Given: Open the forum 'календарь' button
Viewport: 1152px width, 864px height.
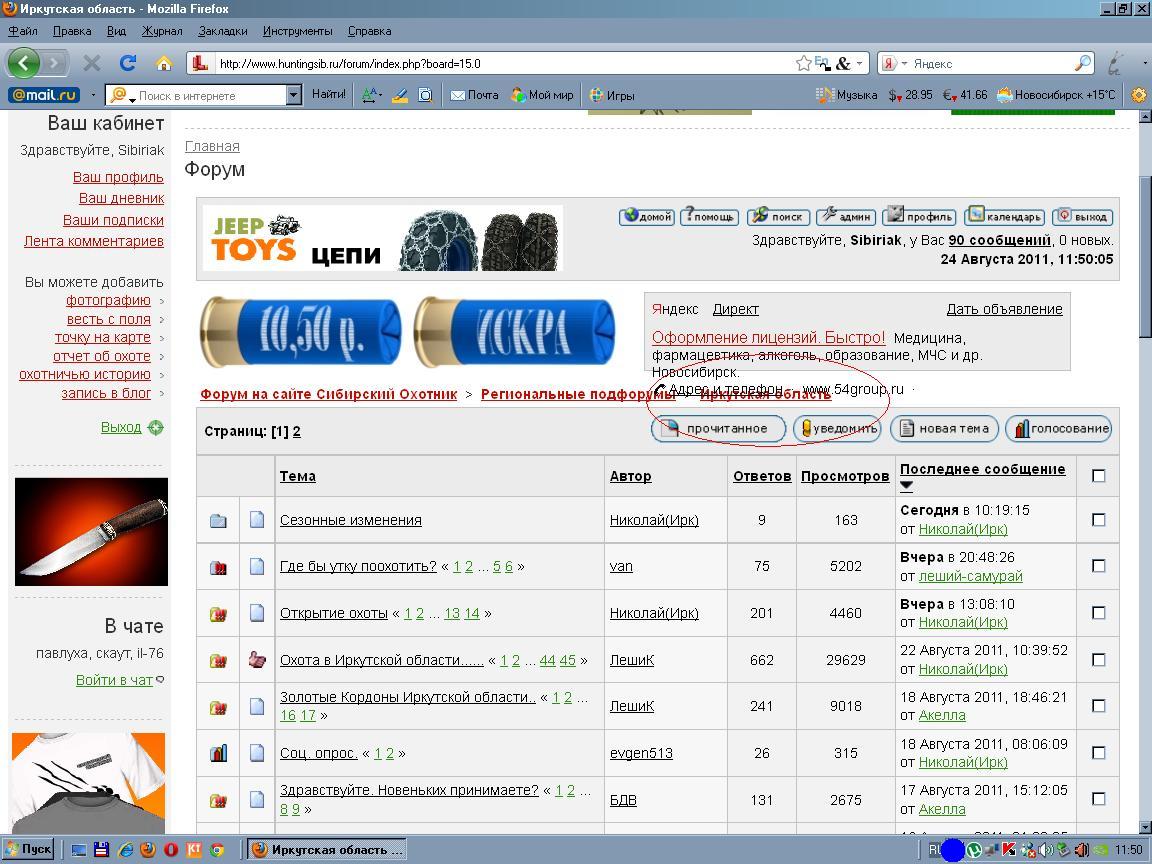Looking at the screenshot, I should pos(1005,216).
